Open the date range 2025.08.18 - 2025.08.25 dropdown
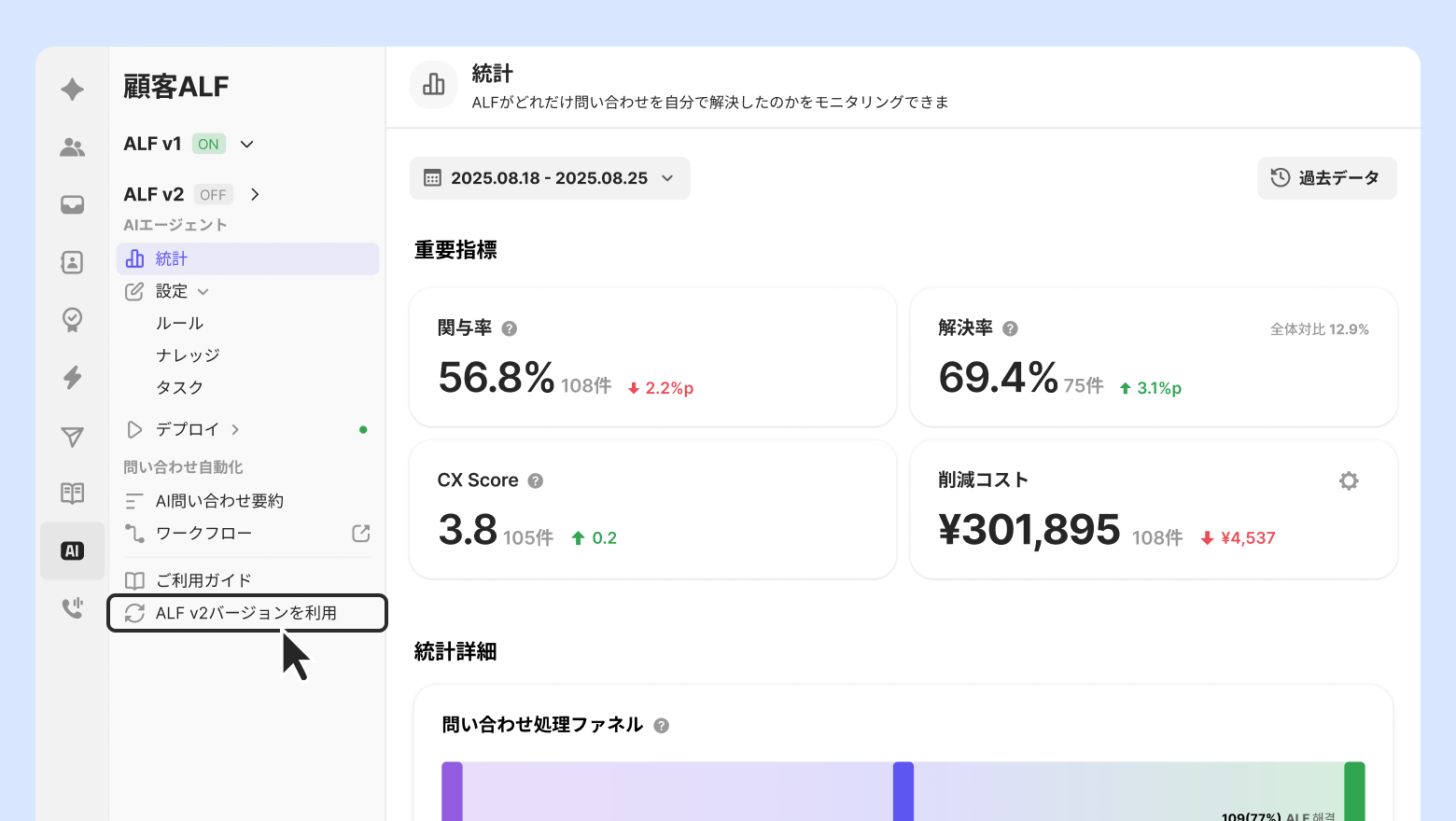 [549, 178]
